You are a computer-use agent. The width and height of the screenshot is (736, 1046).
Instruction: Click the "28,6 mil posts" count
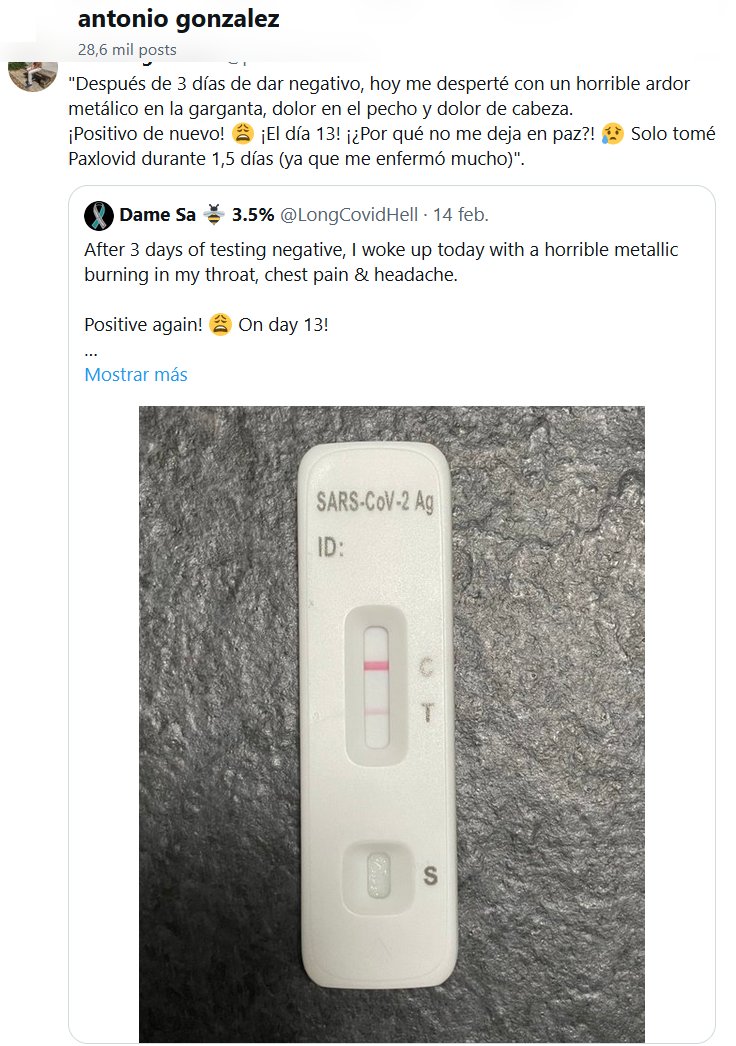click(x=127, y=49)
